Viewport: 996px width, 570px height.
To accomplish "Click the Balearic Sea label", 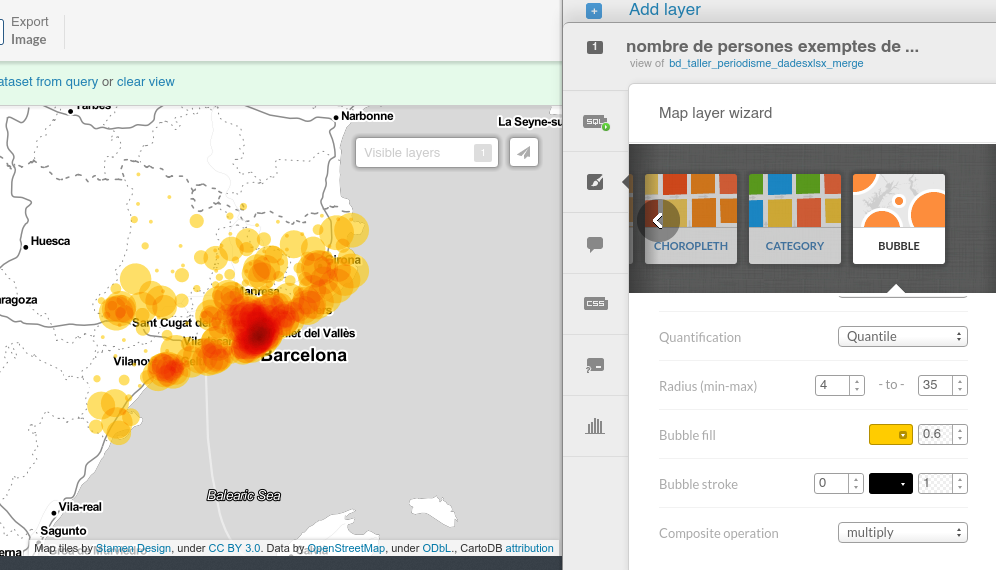I will (x=244, y=496).
